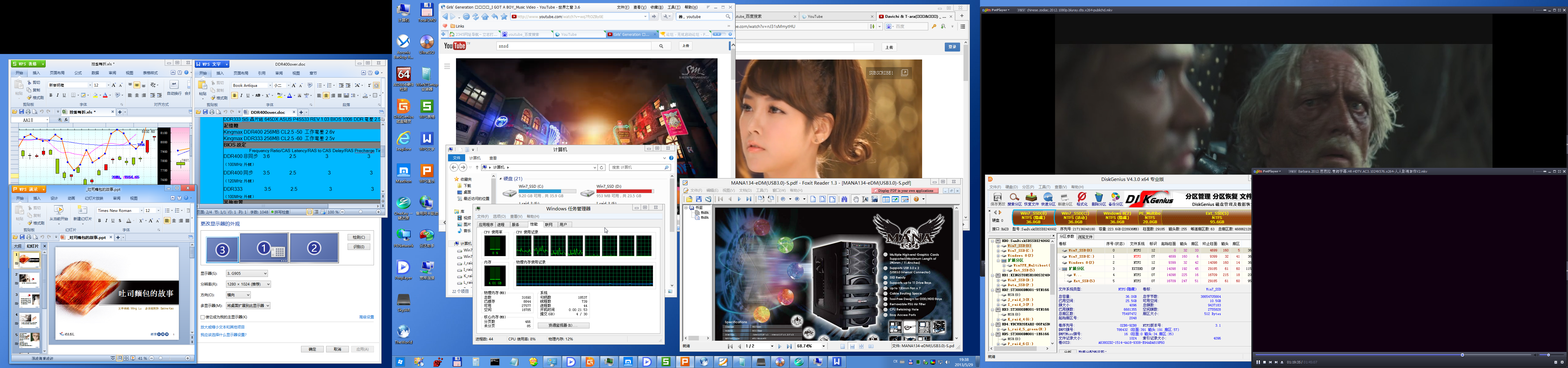Collapse HD0 SanDisk node in DiskGenius tree
Viewport: 1568px width, 368px height.
[993, 241]
